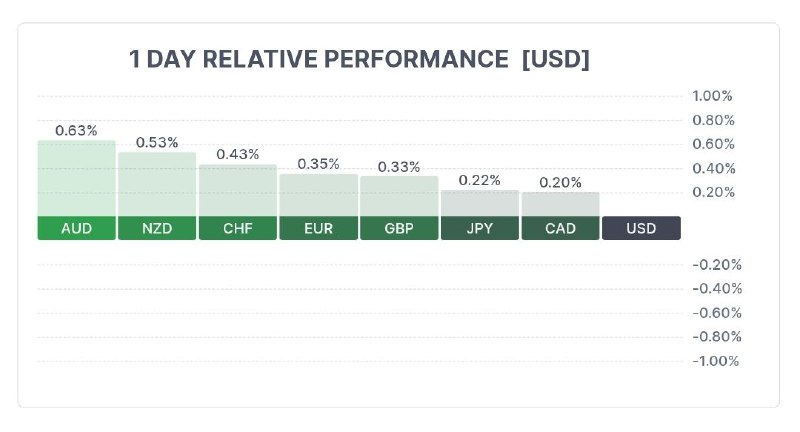Select the JPY currency label

point(480,228)
